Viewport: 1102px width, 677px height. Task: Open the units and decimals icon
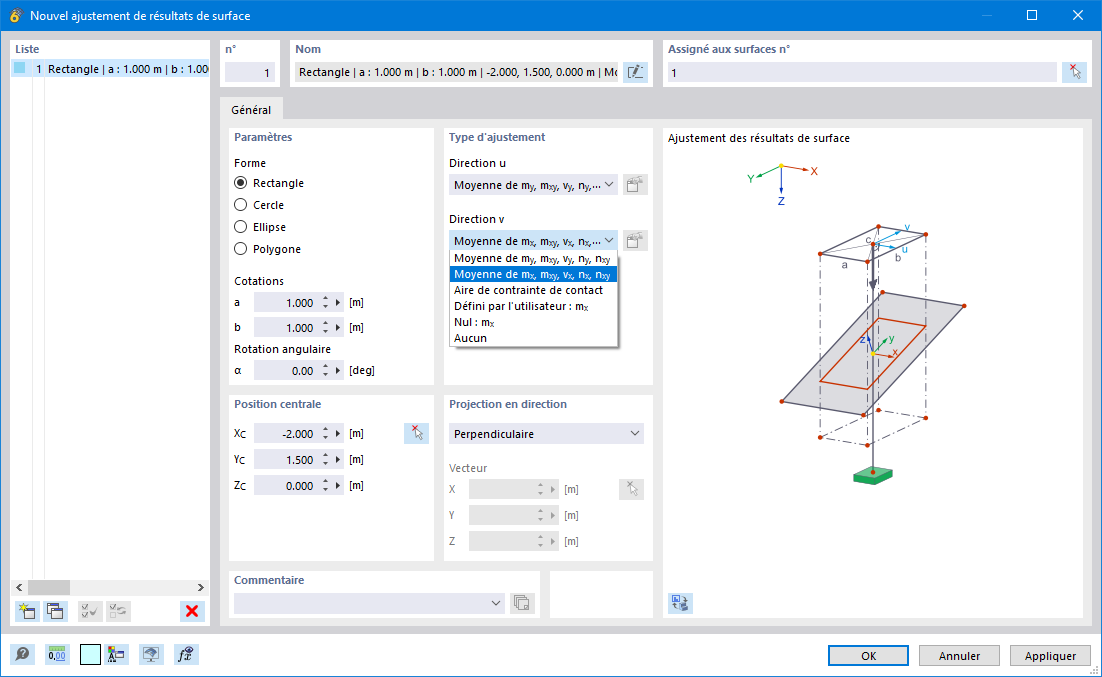[57, 655]
